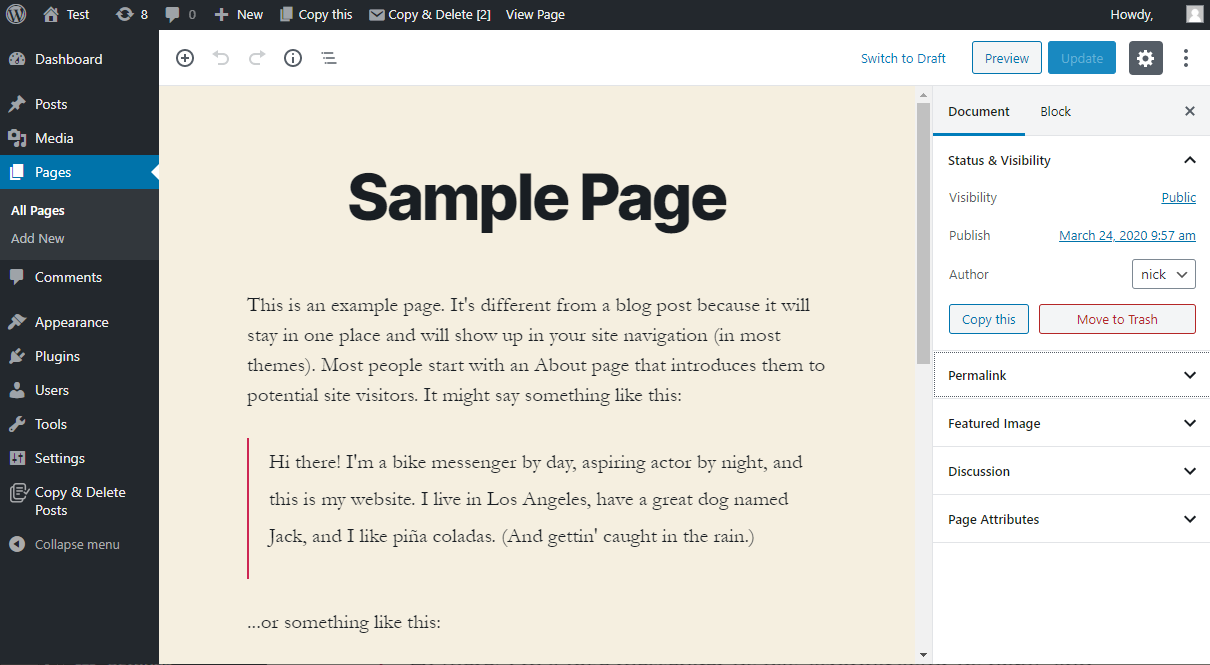1210x665 pixels.
Task: View comments bubble in admin bar
Action: tap(180, 14)
